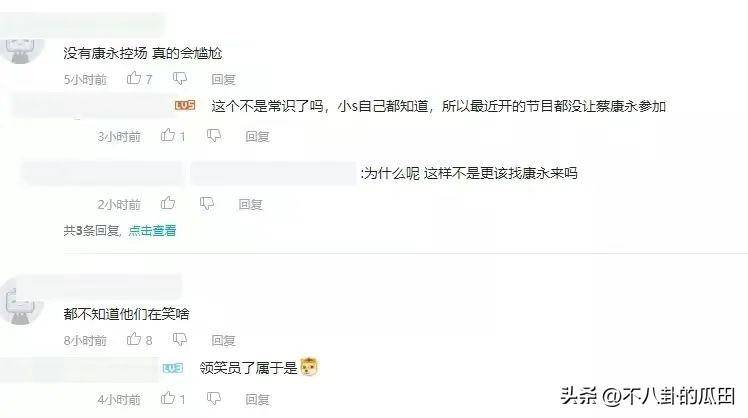Reply to the 8小时前 comment
This screenshot has height=418, width=748.
point(223,340)
